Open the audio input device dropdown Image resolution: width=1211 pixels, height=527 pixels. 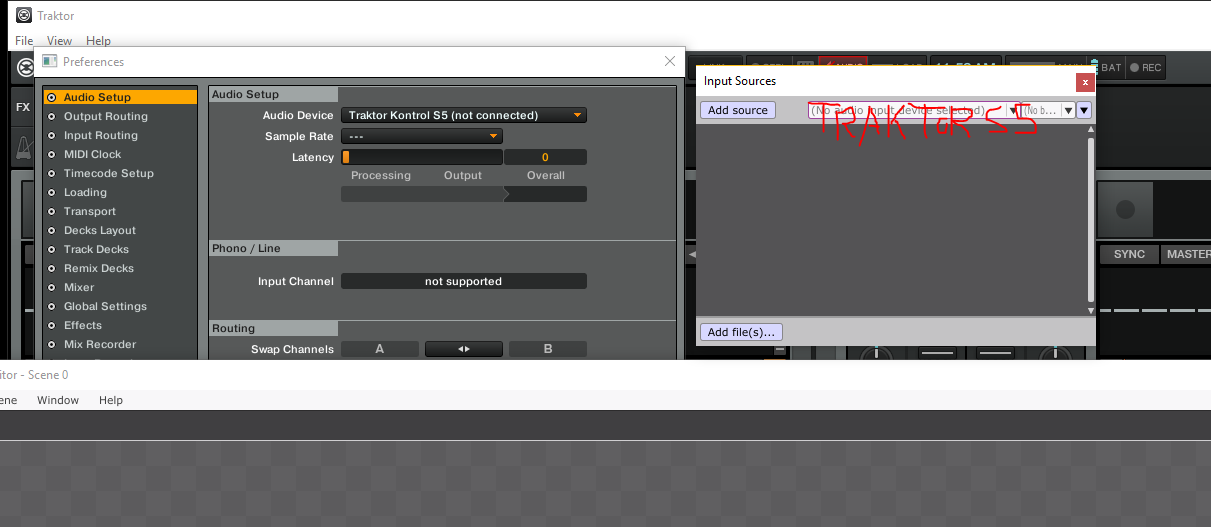(x=913, y=110)
